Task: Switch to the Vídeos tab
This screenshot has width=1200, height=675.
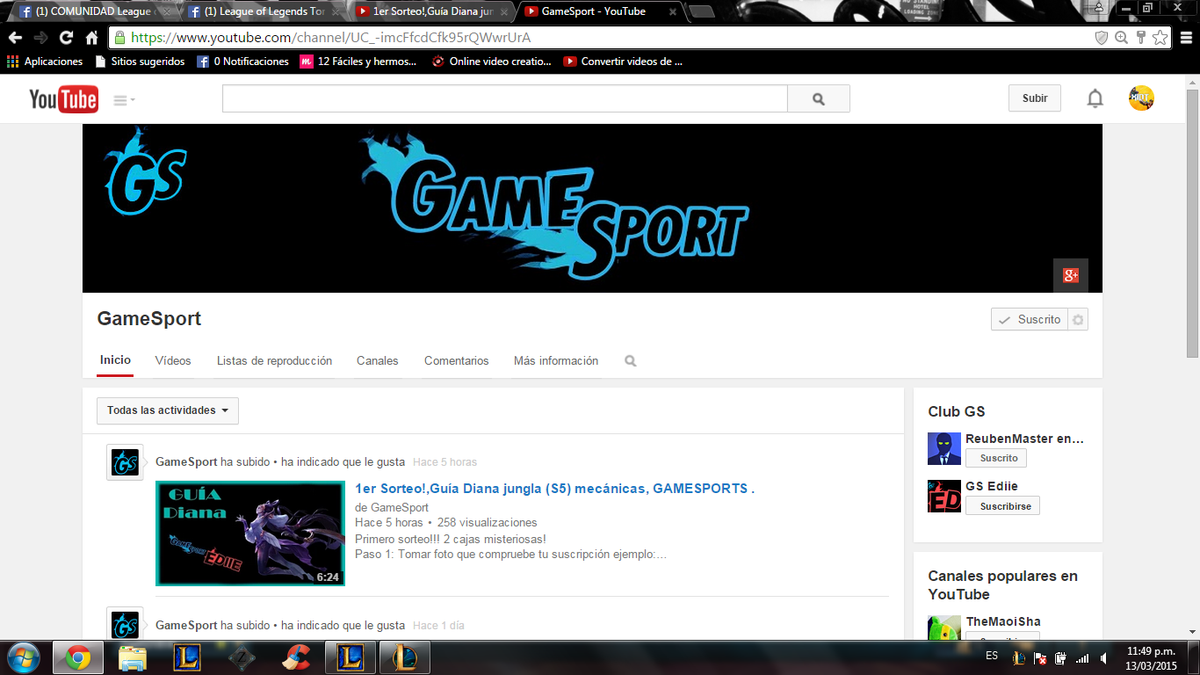Action: click(x=173, y=361)
